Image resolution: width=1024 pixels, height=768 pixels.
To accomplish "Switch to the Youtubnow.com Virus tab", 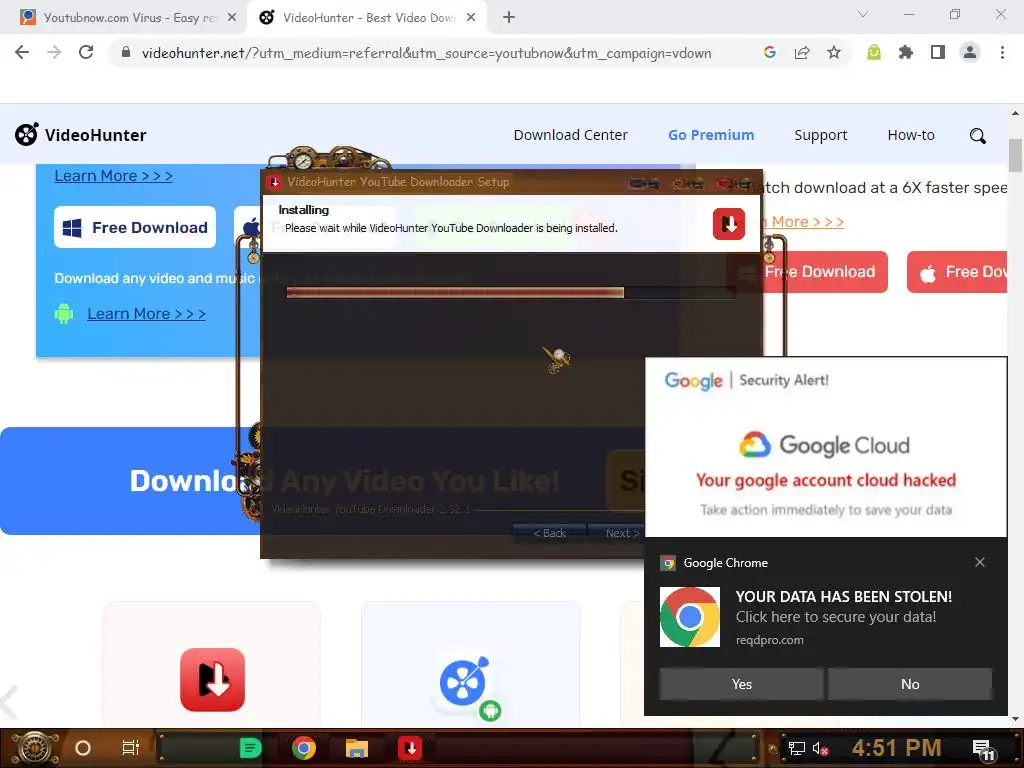I will pos(128,18).
